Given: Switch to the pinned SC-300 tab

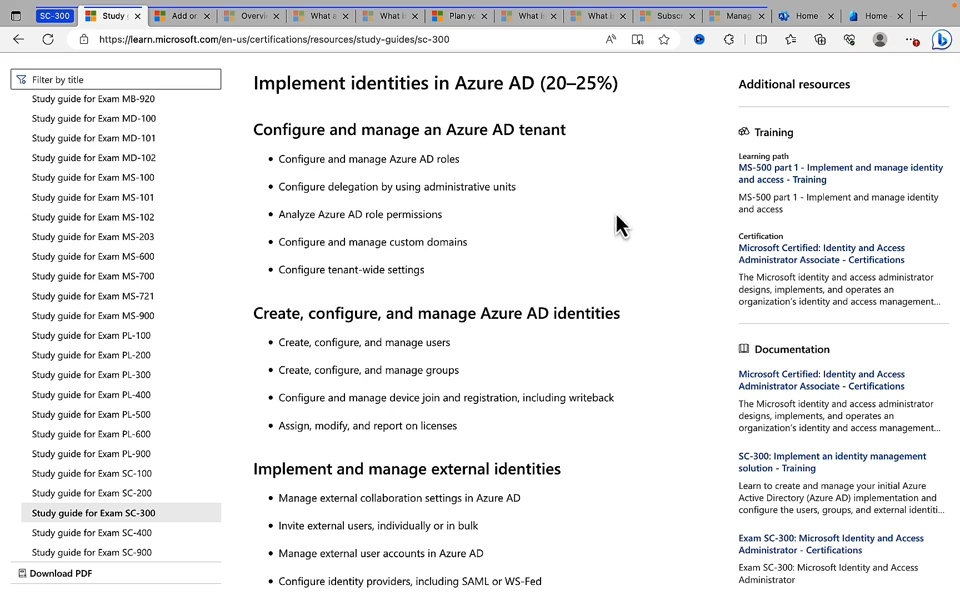Looking at the screenshot, I should [x=54, y=15].
